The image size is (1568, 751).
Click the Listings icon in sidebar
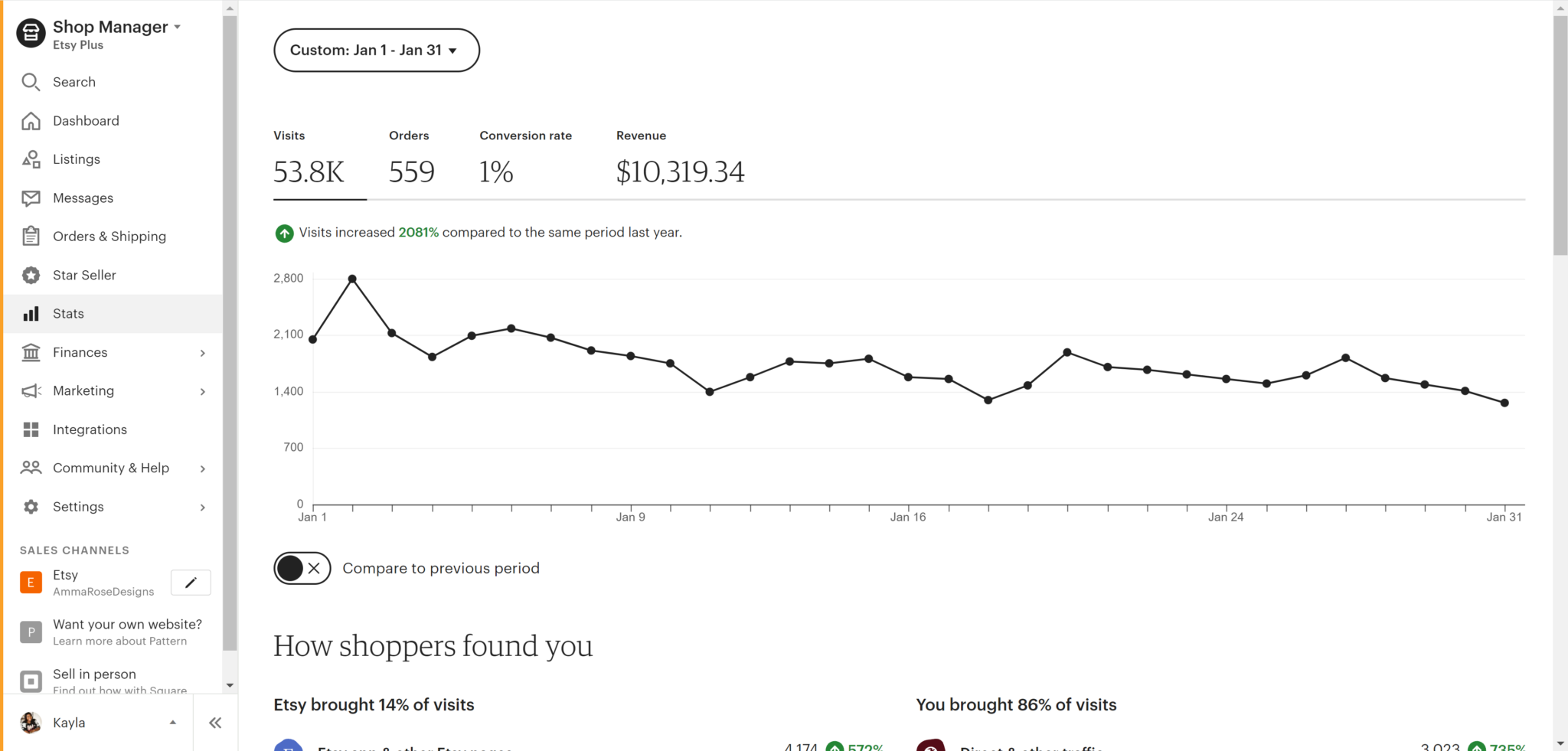31,158
